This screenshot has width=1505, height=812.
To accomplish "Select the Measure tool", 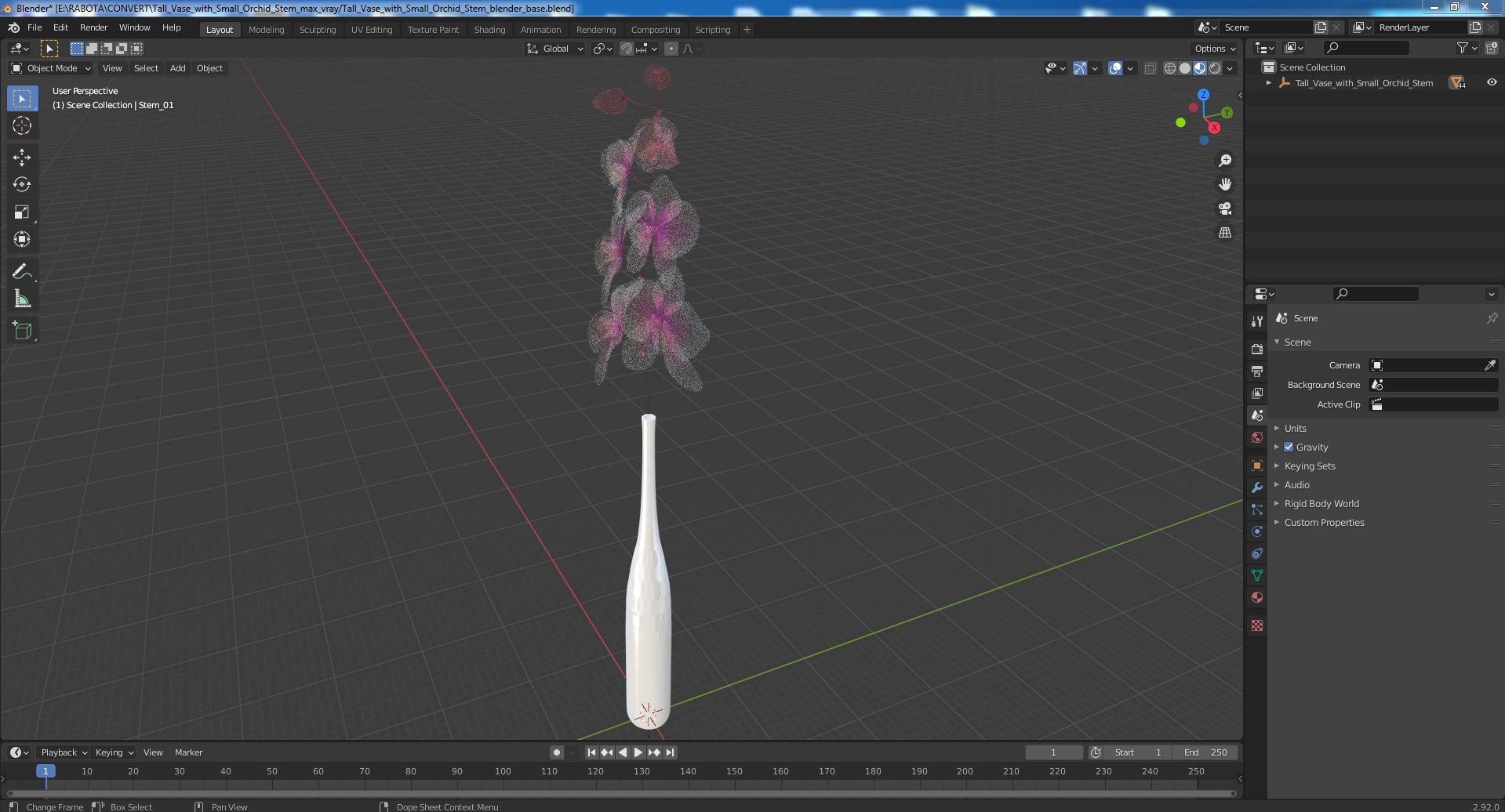I will [22, 299].
